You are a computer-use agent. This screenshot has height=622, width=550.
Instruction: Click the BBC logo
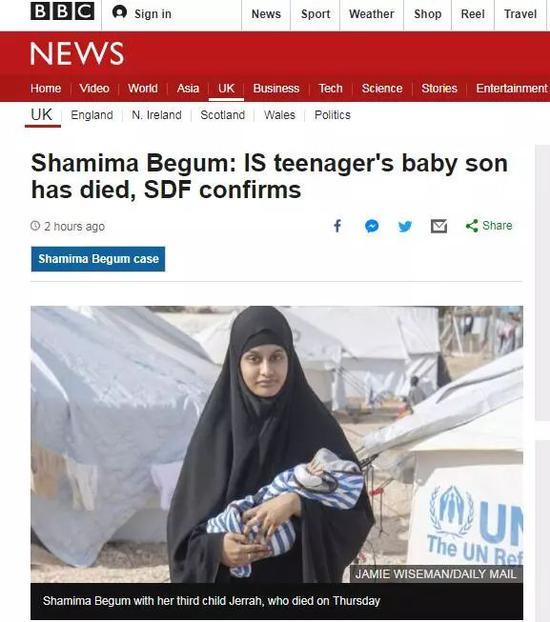click(x=62, y=11)
